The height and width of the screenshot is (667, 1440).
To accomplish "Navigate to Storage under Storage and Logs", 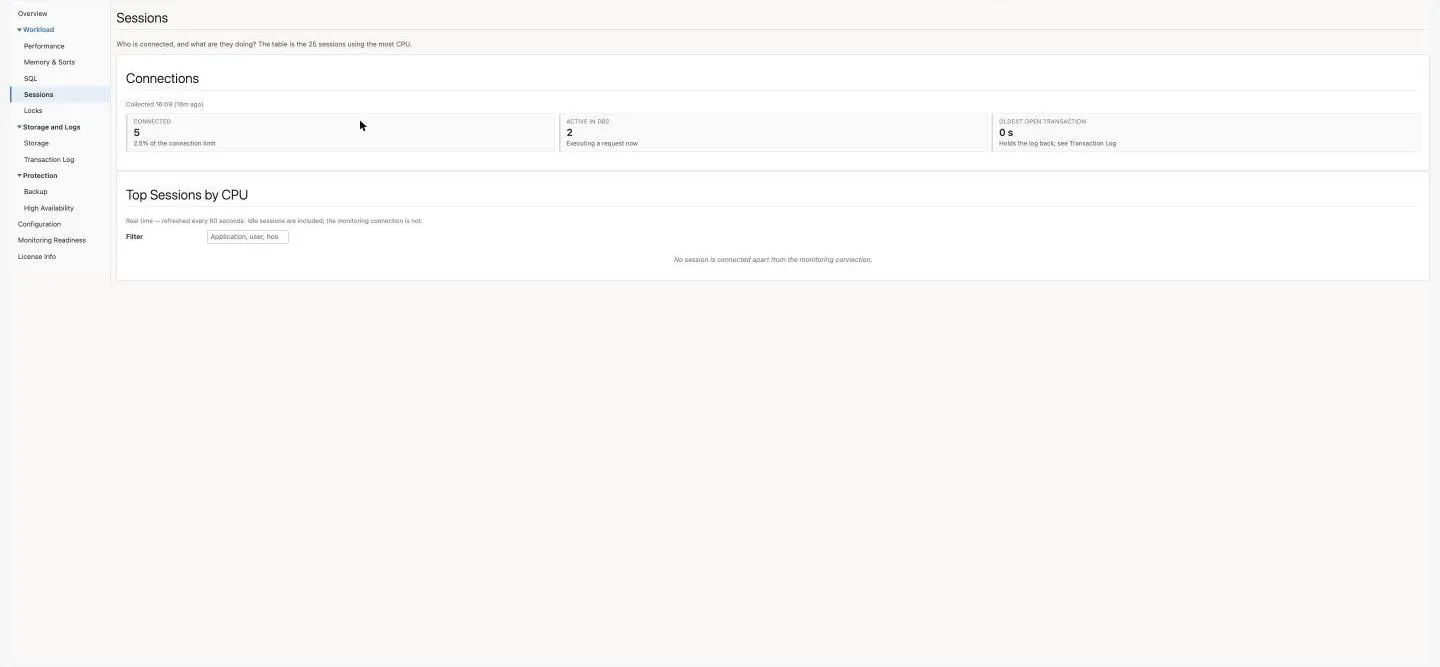I will point(36,143).
